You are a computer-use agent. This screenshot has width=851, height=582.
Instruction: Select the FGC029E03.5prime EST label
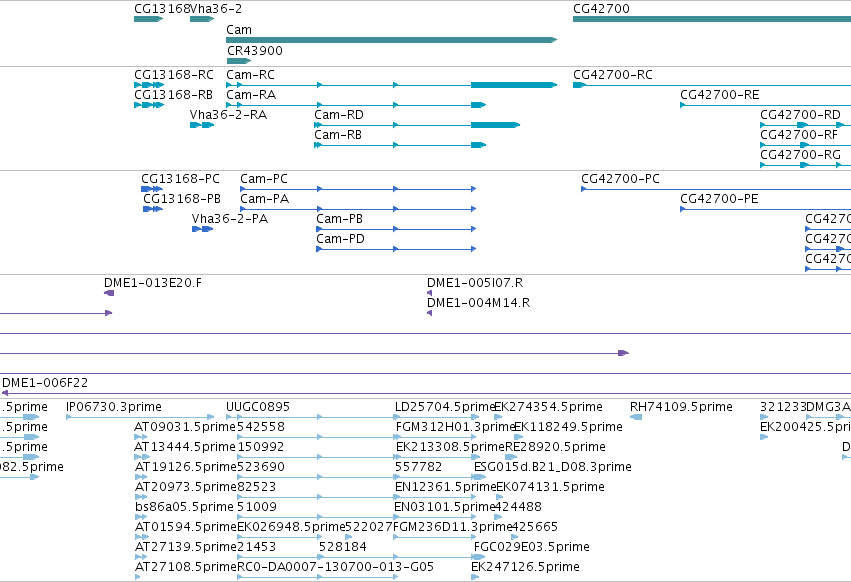[x=531, y=547]
